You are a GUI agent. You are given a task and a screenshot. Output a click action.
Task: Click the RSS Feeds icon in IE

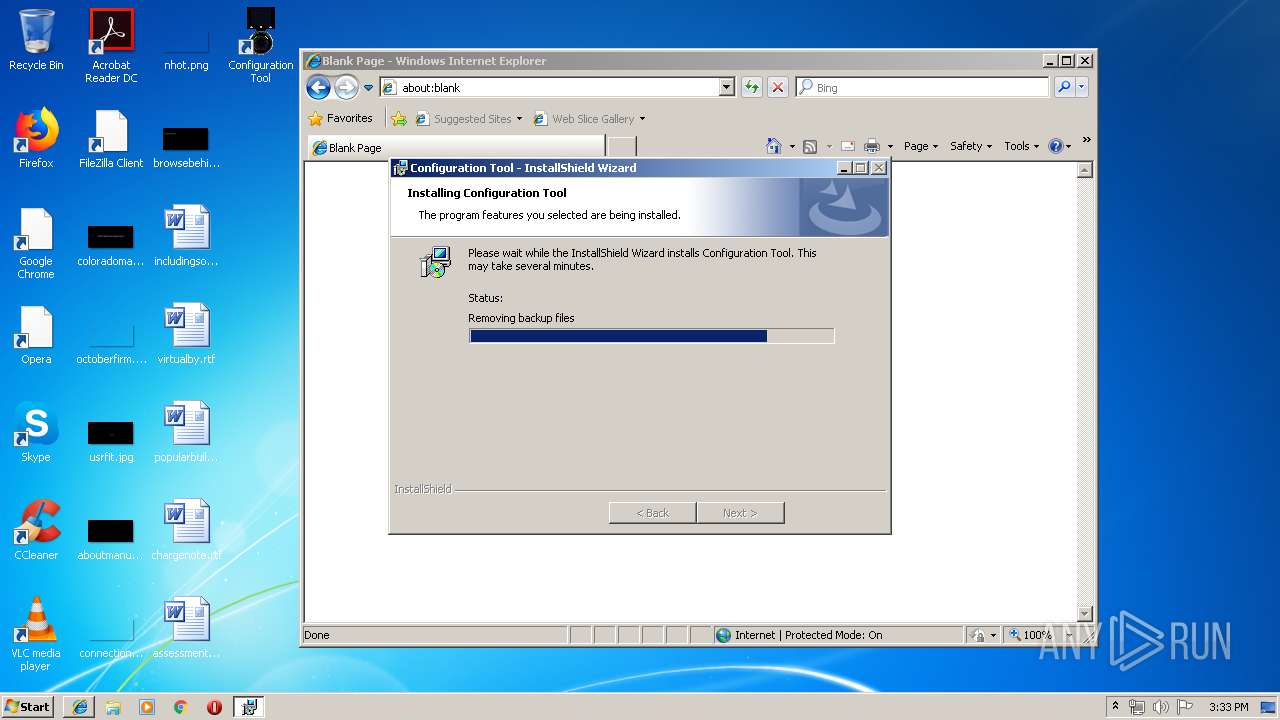[x=810, y=146]
